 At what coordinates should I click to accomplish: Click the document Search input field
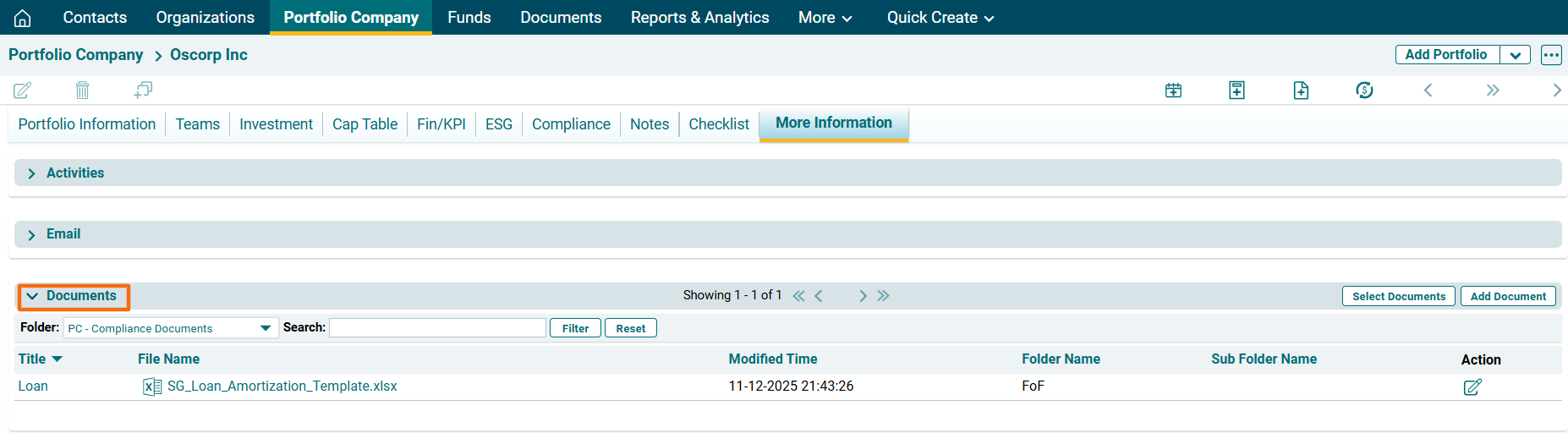[x=437, y=328]
